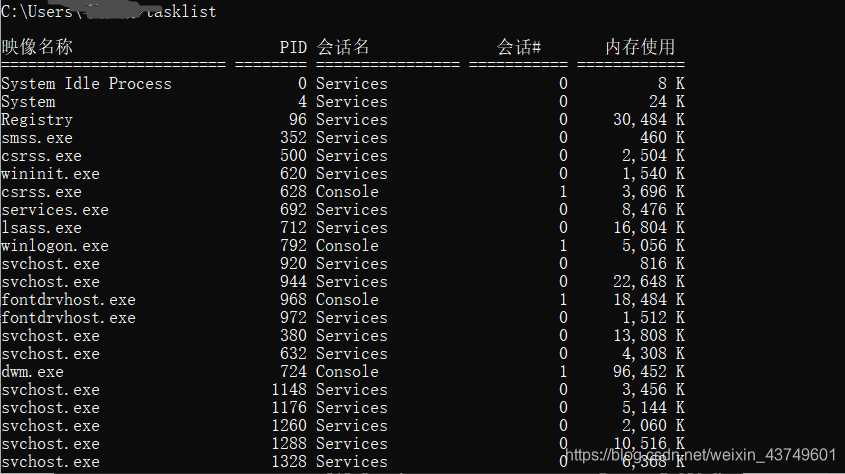Click PID 1148 of svchost.exe
This screenshot has width=845, height=474.
(x=289, y=389)
